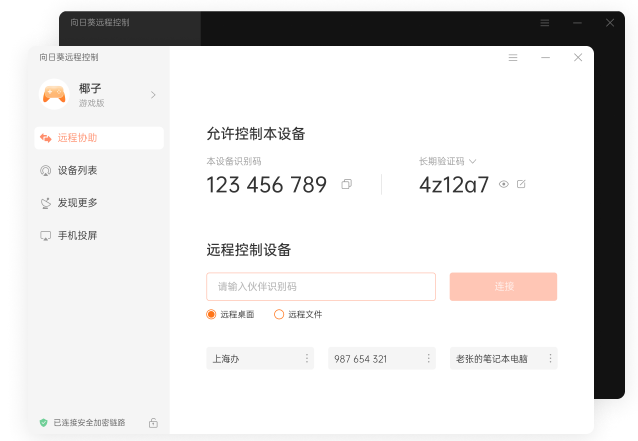
Task: Connect to 上海办 recent device
Action: (254, 358)
